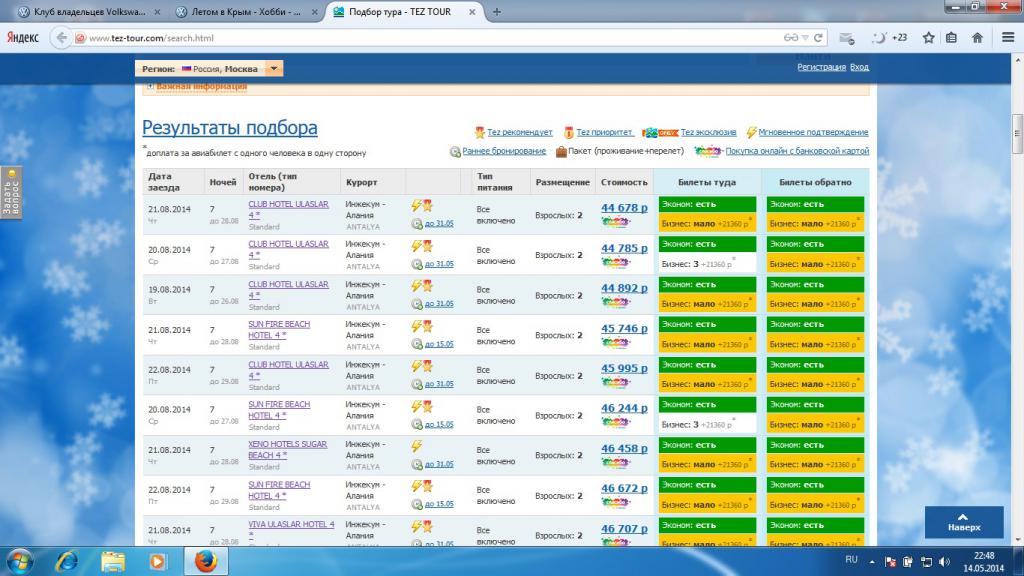
Task: Switch to the Клуб владельцев Volkswagen tab
Action: (89, 12)
